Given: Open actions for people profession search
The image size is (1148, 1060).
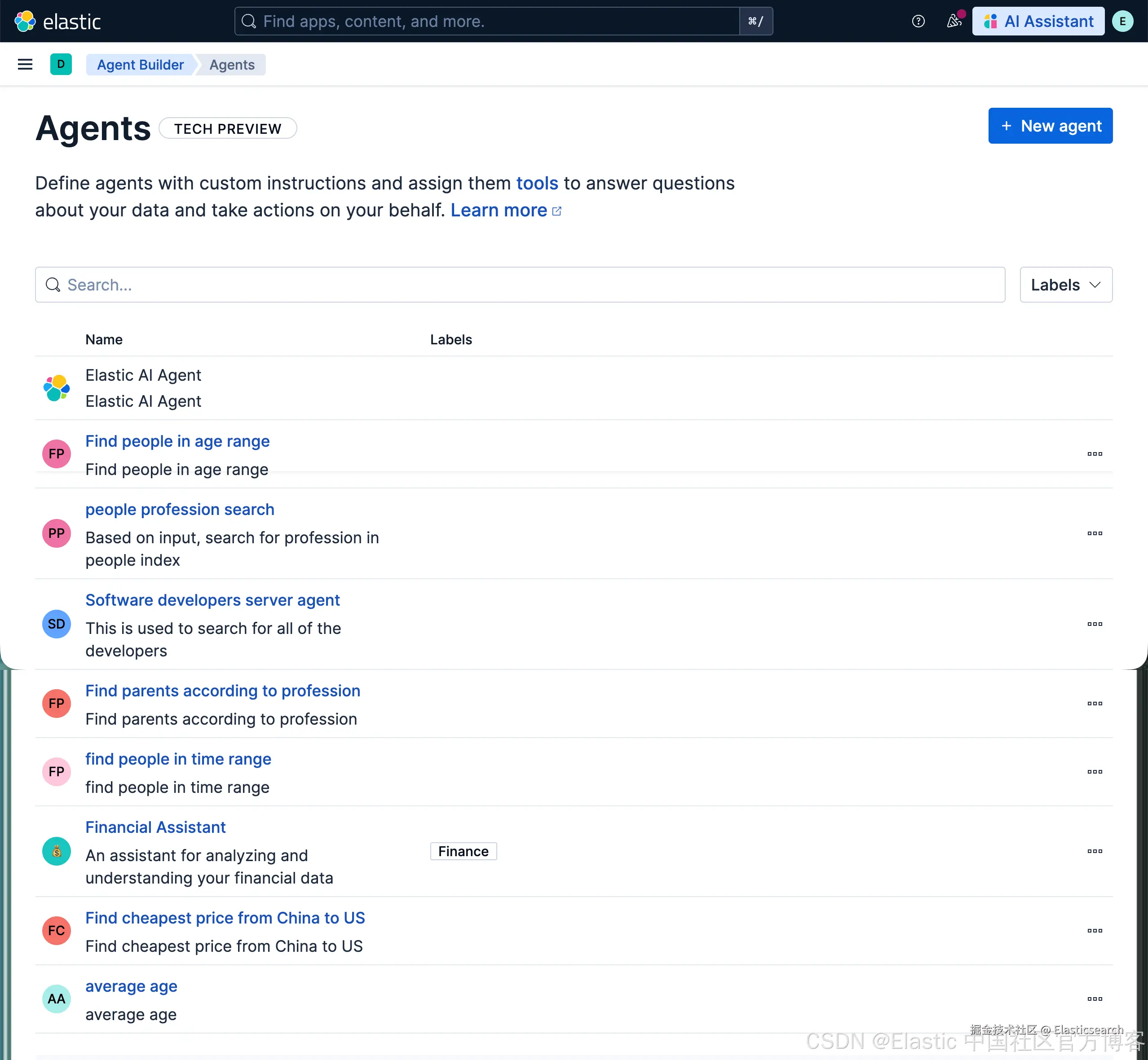Looking at the screenshot, I should tap(1094, 533).
